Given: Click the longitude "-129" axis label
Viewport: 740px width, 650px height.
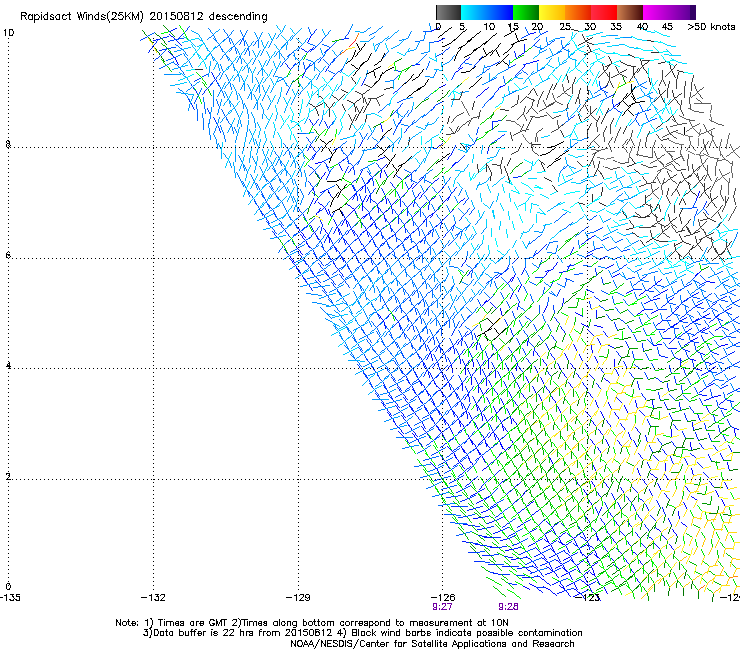Looking at the screenshot, I should pos(298,598).
